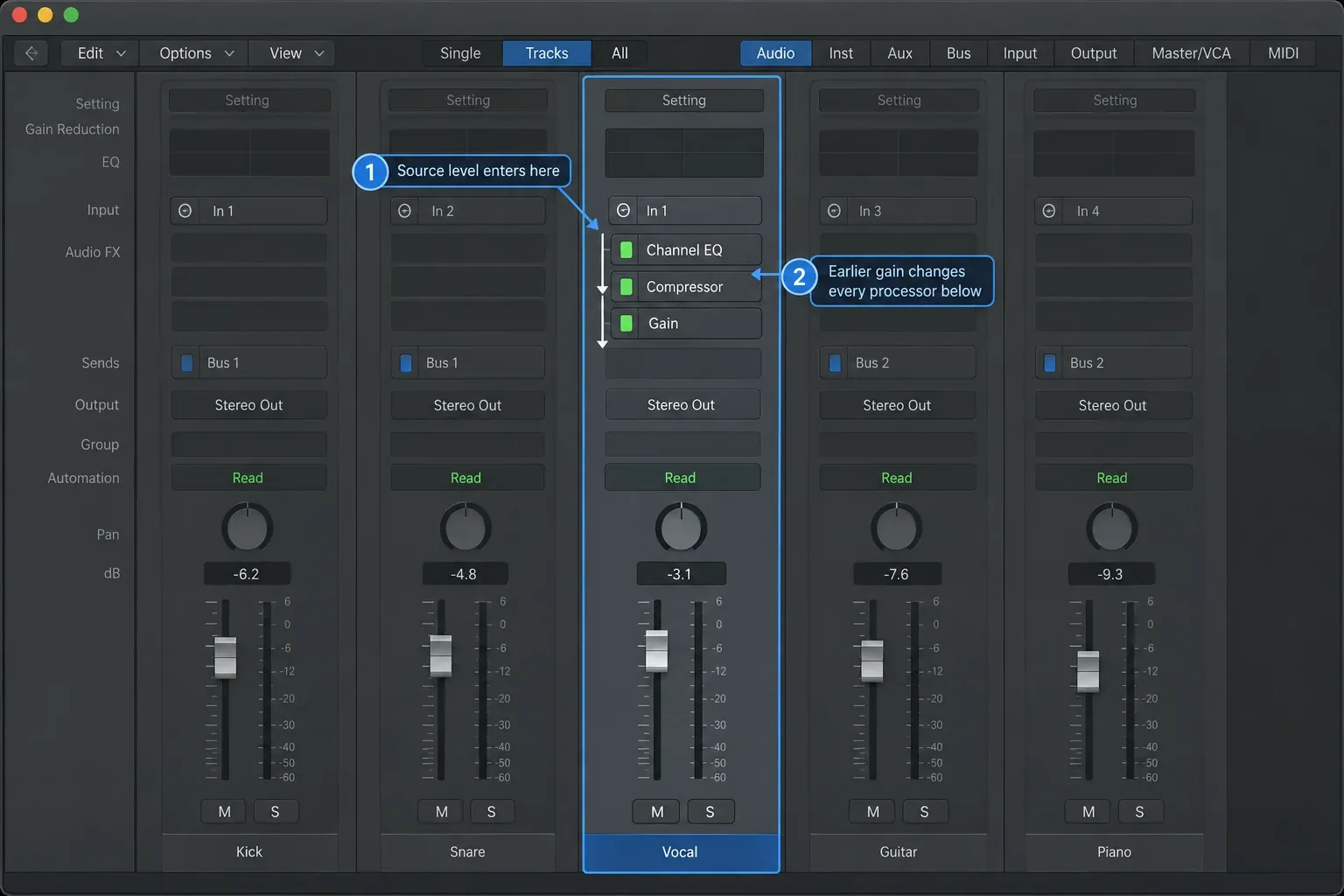Mute the Vocal channel
Viewport: 1344px width, 896px height.
click(657, 812)
